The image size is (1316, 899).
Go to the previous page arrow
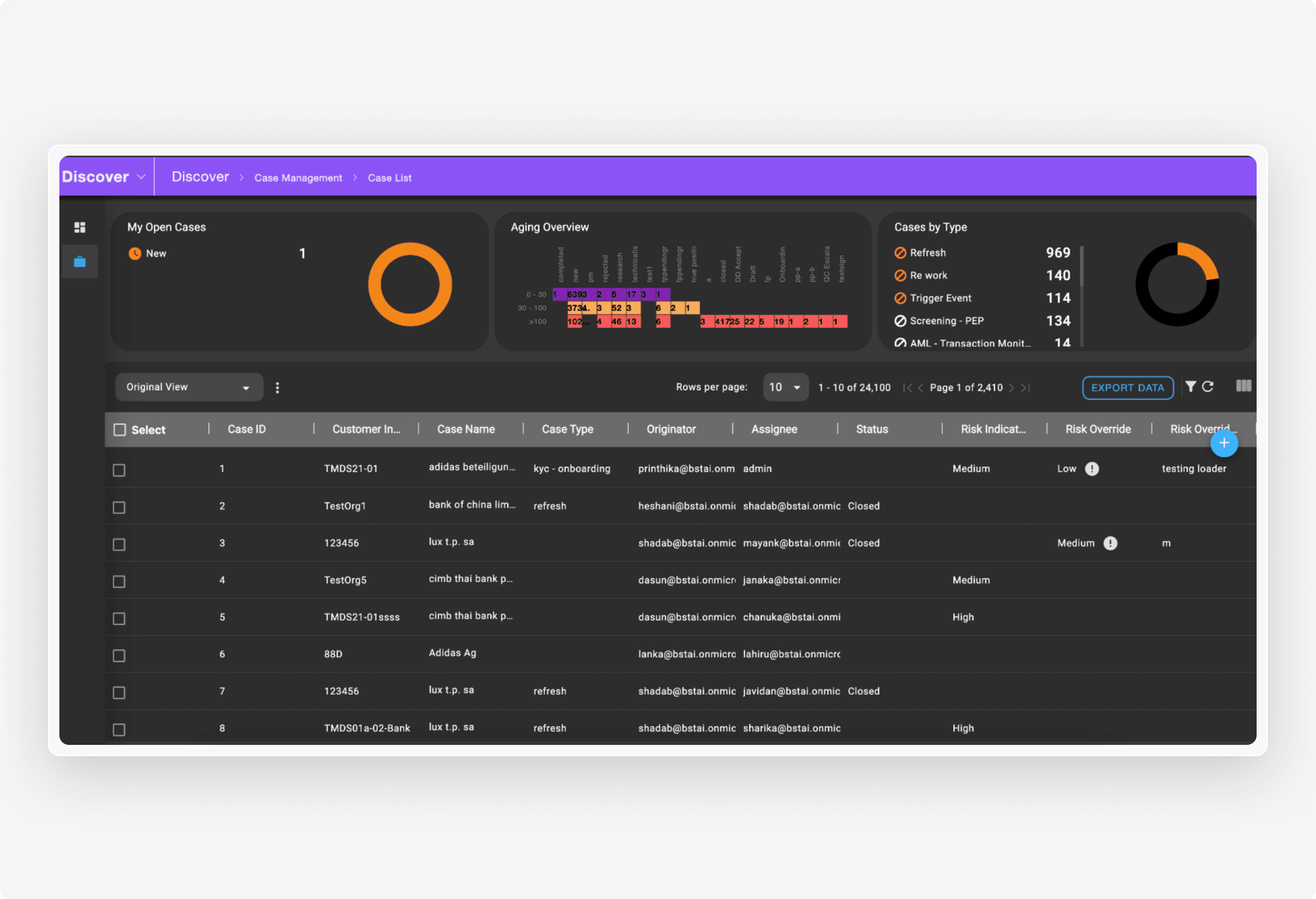tap(921, 387)
